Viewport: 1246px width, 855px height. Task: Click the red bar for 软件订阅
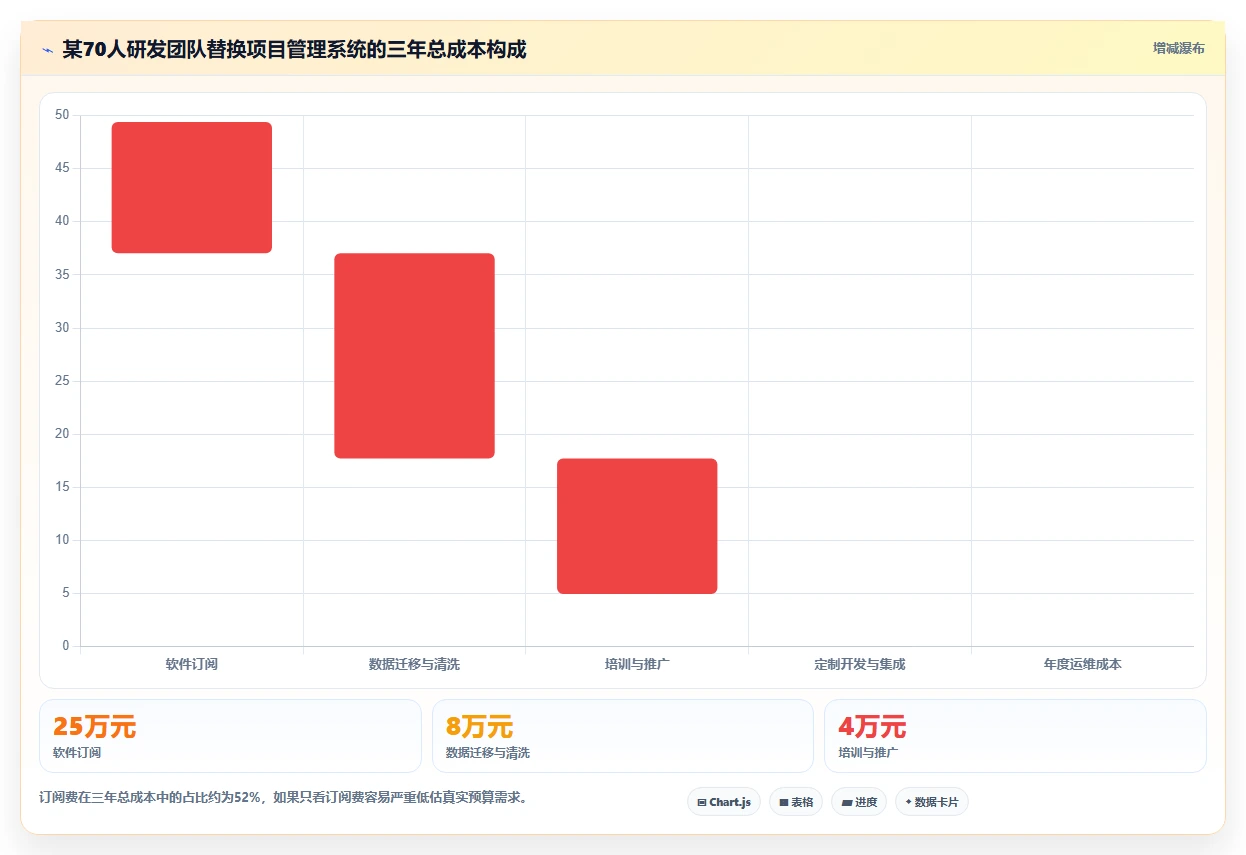pyautogui.click(x=192, y=187)
